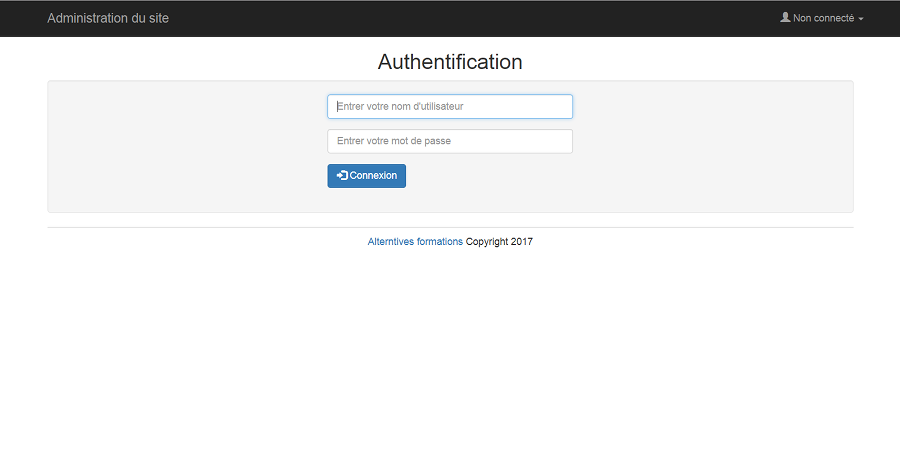Click the user silhouette icon in navbar
Viewport: 900px width, 450px height.
(785, 18)
